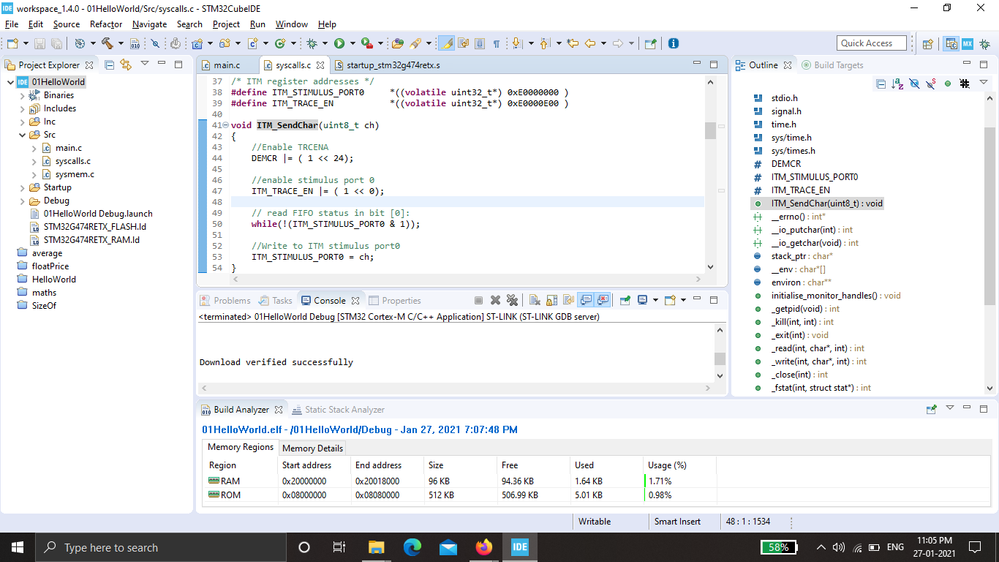Select STM32G474RETX_FLASH.ld file
The width and height of the screenshot is (999, 562).
94,227
